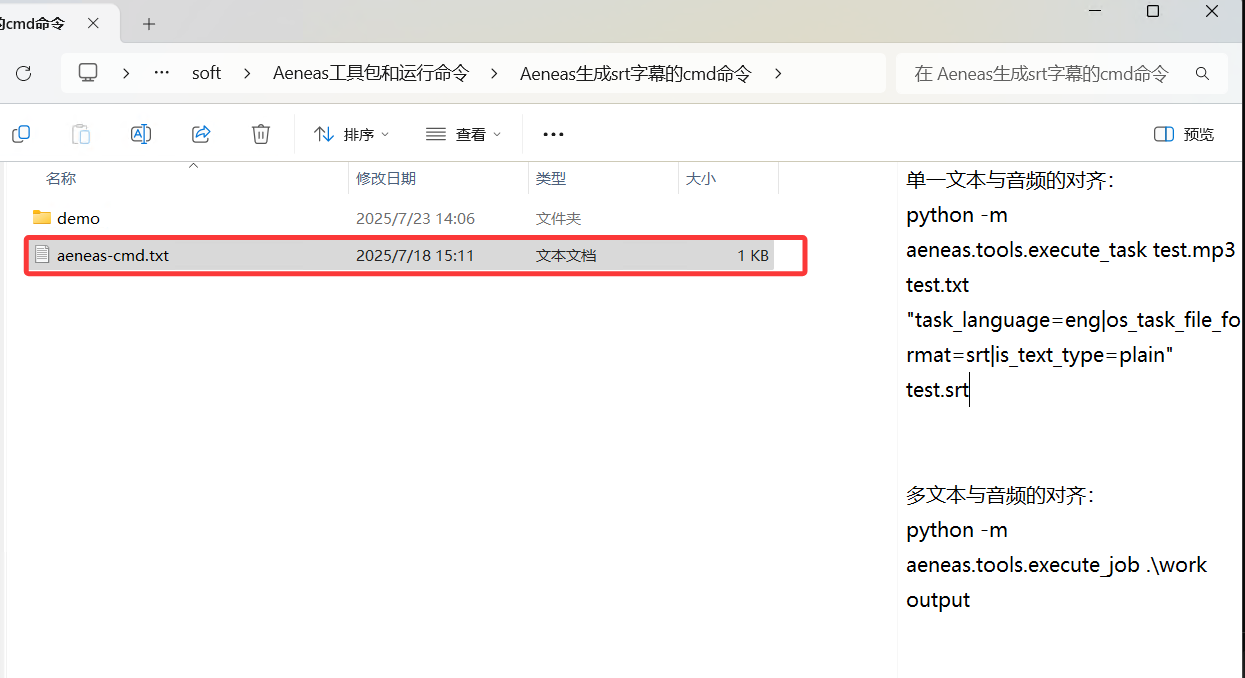This screenshot has width=1245, height=678.
Task: Select the demo folder name
Action: pos(78,218)
